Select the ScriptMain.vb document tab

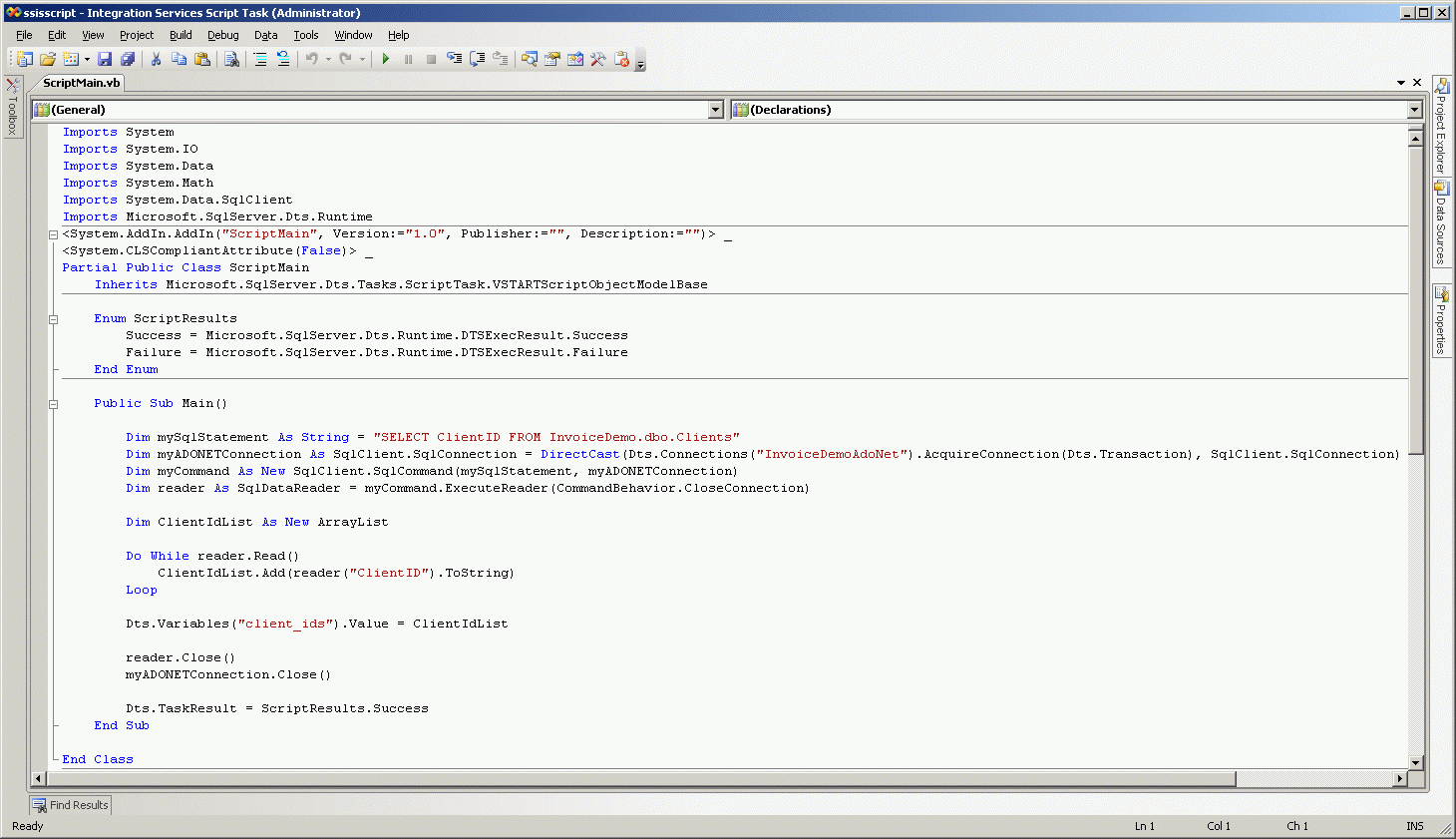81,83
